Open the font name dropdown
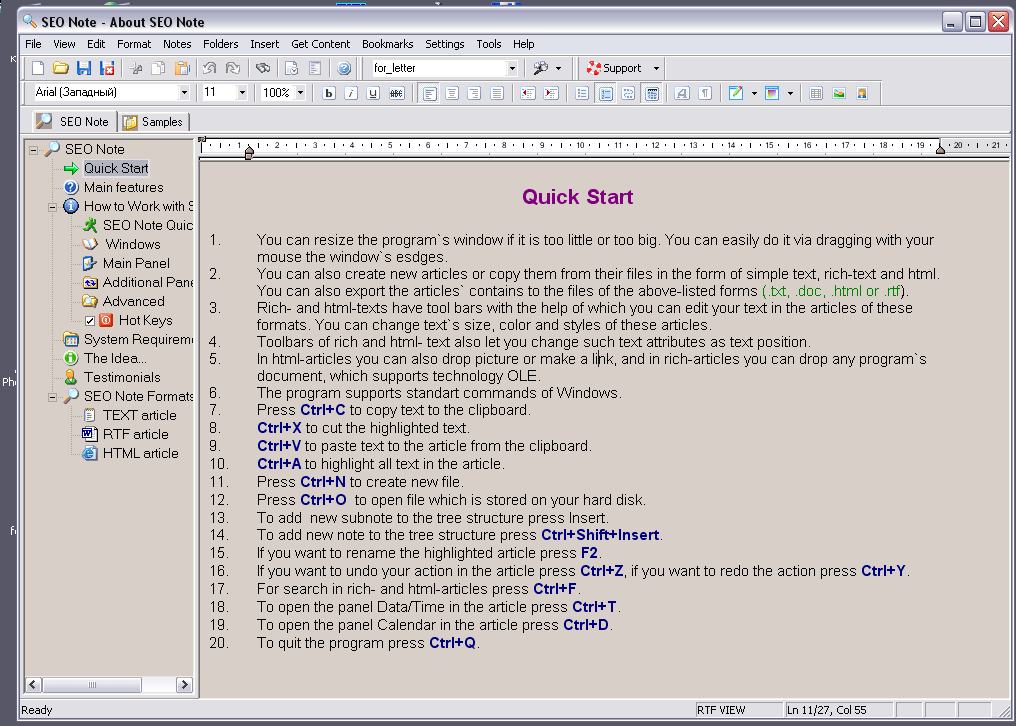Viewport: 1016px width, 726px height. pos(184,92)
